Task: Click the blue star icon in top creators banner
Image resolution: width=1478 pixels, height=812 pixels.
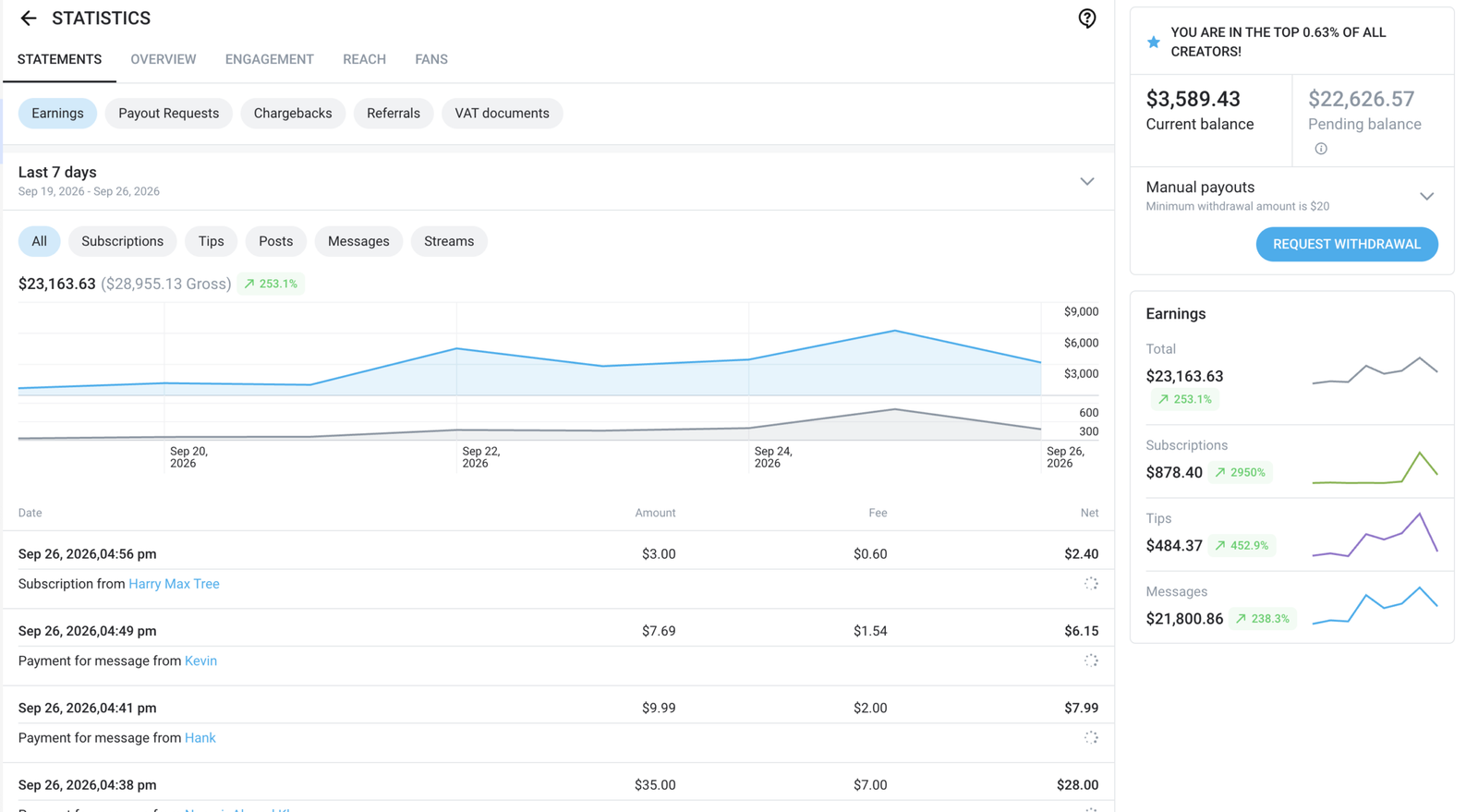Action: tap(1154, 42)
